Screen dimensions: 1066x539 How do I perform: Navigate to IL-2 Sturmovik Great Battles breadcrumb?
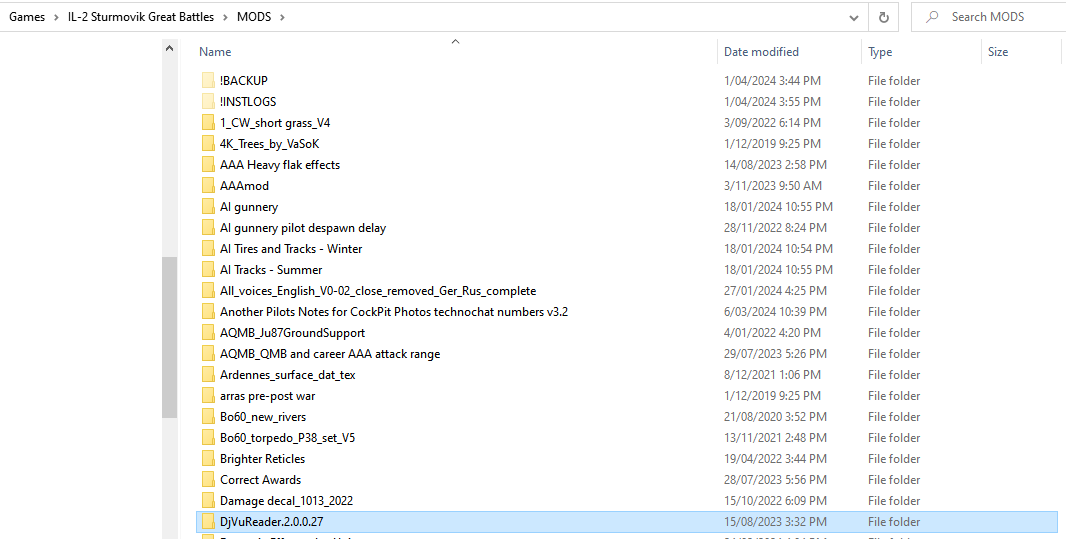pyautogui.click(x=141, y=17)
